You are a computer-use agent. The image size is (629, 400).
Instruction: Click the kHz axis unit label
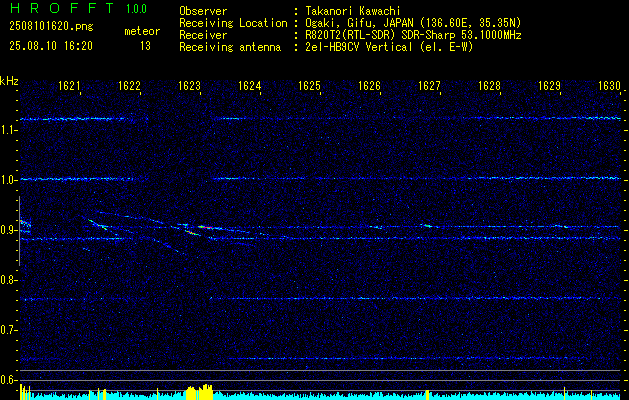[x=9, y=81]
